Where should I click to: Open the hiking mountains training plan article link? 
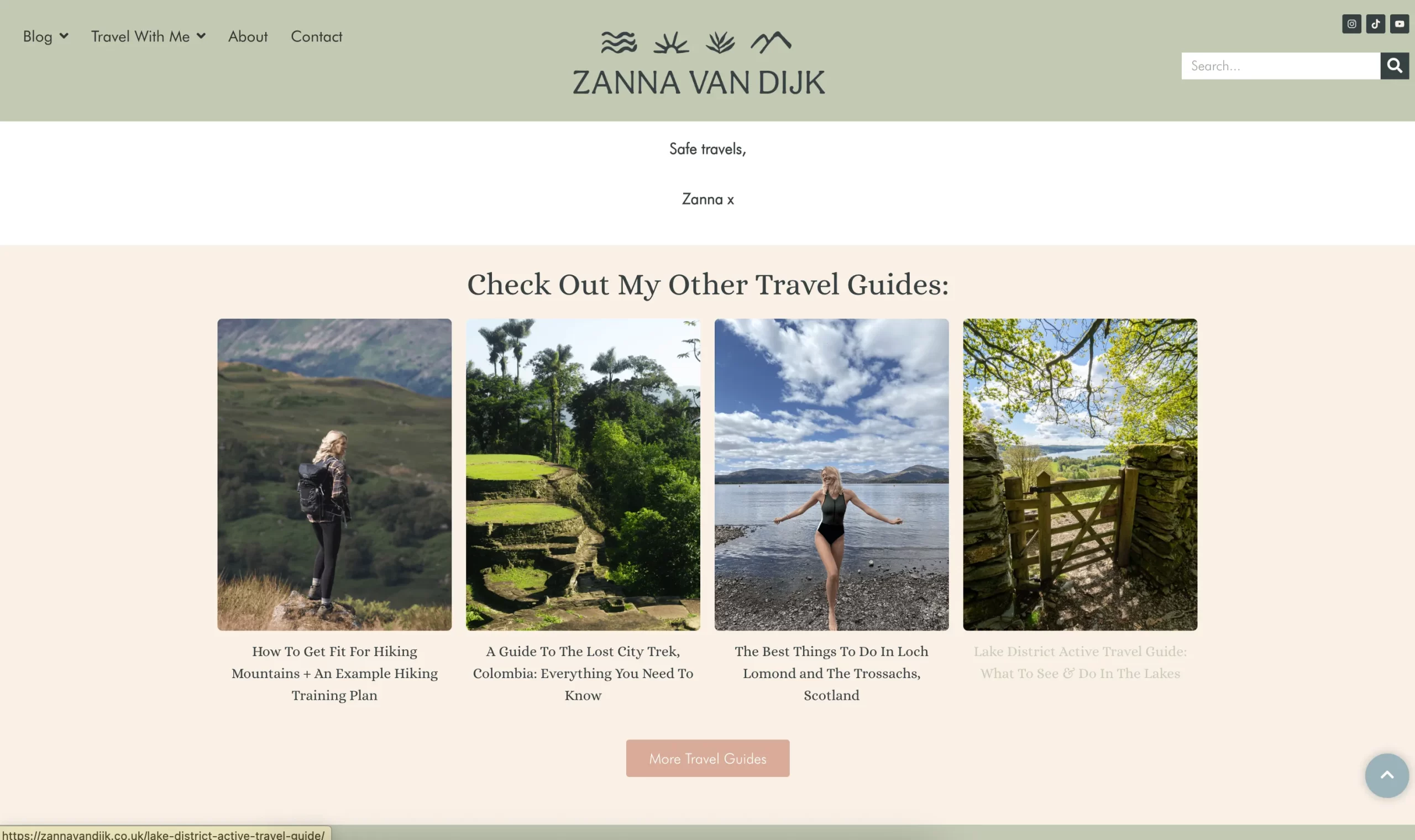(334, 673)
